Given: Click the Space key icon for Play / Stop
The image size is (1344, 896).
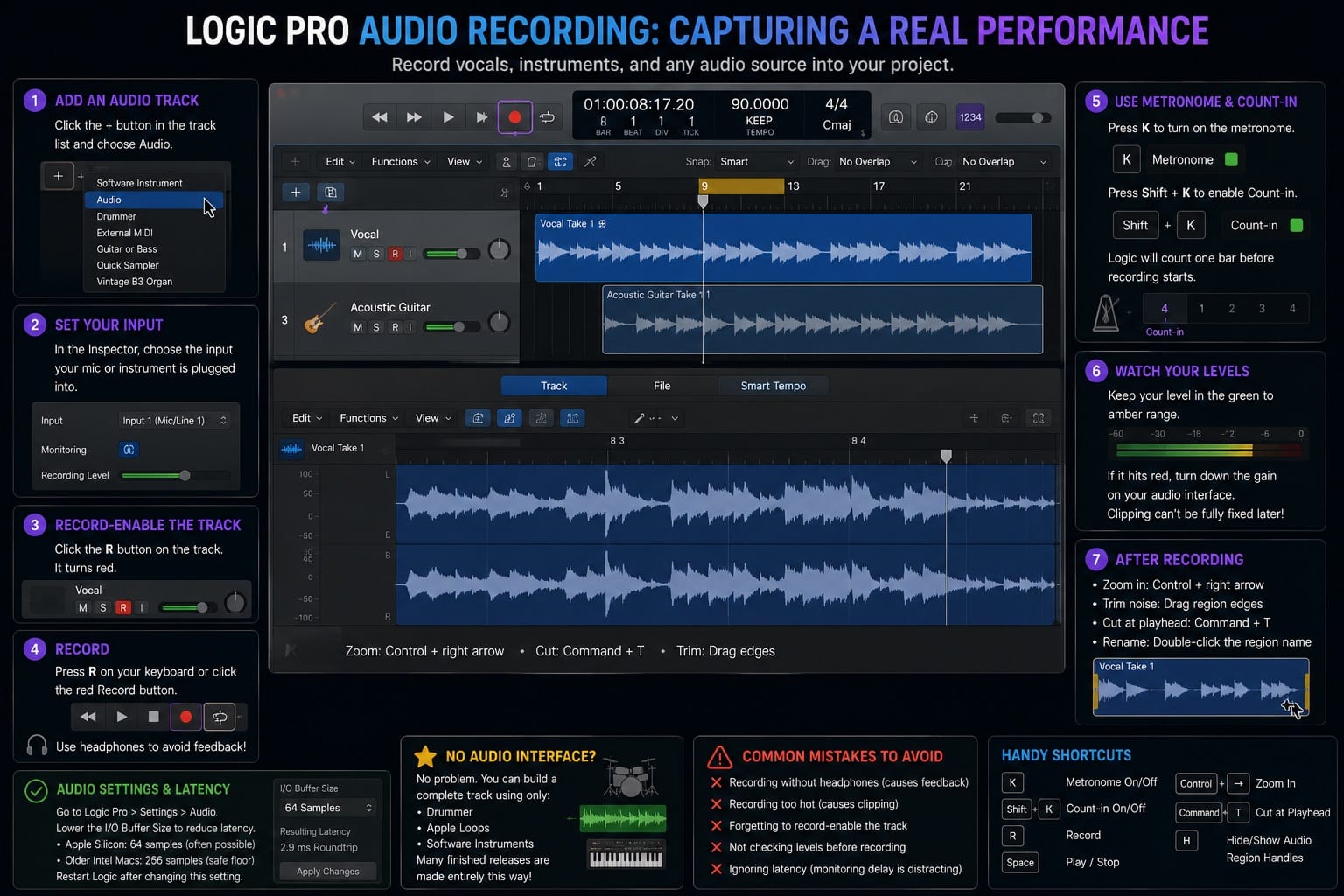Looking at the screenshot, I should [1020, 862].
